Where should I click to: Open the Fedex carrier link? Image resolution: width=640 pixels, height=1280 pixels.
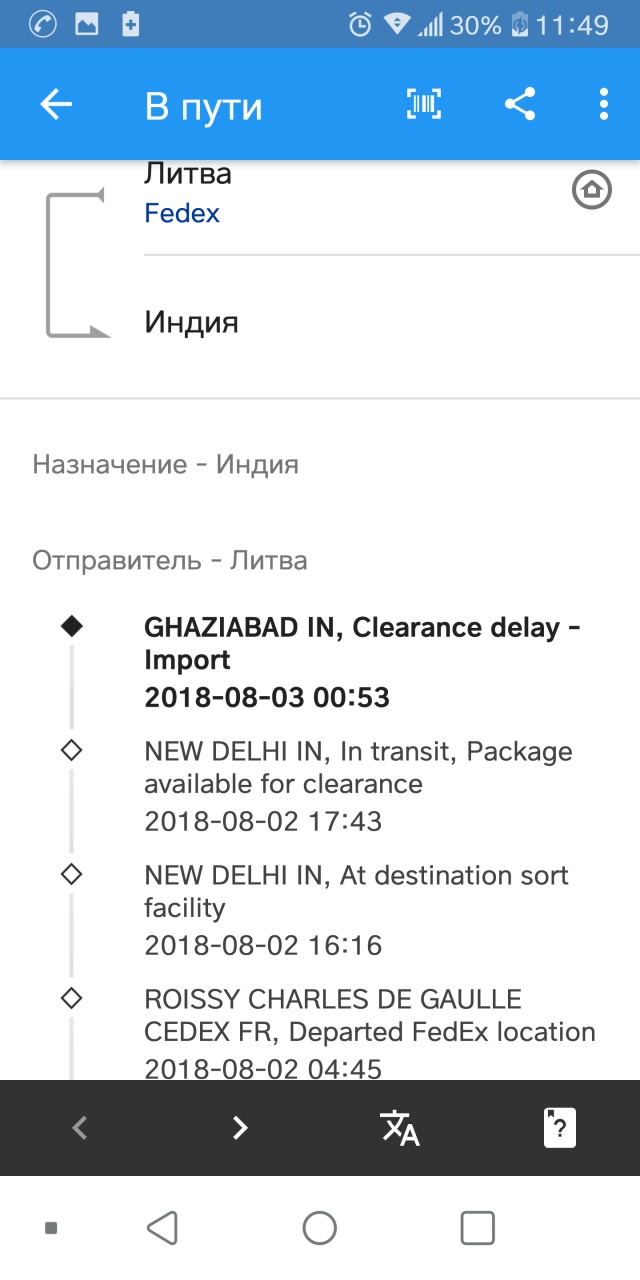pos(182,213)
